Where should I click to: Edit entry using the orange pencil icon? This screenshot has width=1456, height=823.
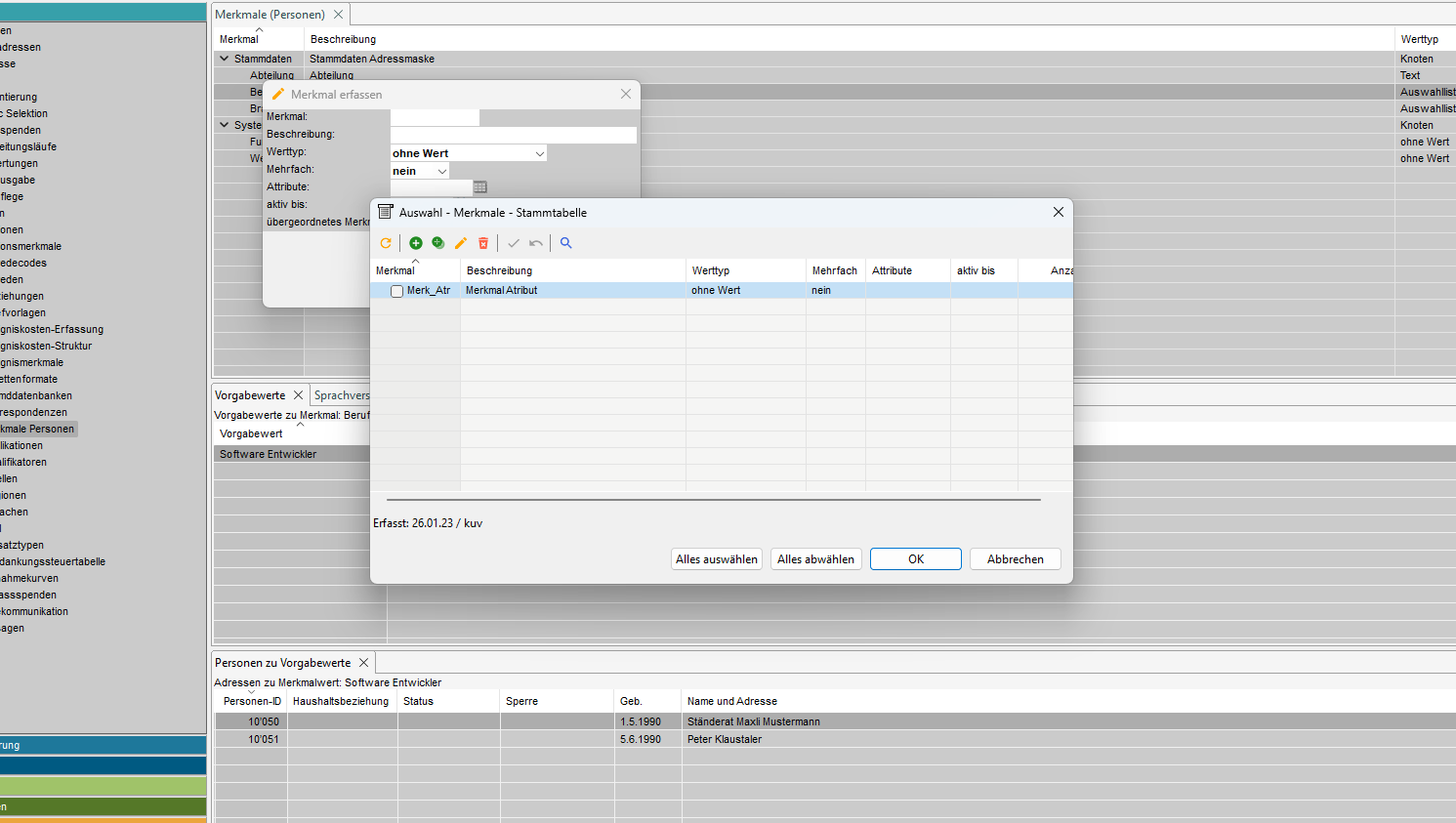pyautogui.click(x=461, y=243)
